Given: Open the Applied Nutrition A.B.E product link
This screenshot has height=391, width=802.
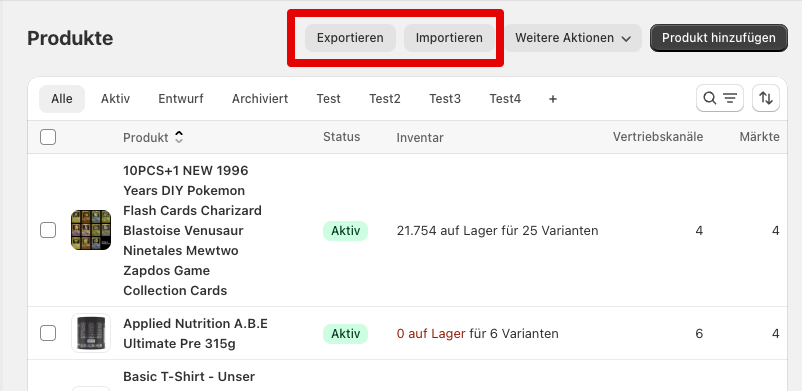Looking at the screenshot, I should tap(195, 334).
